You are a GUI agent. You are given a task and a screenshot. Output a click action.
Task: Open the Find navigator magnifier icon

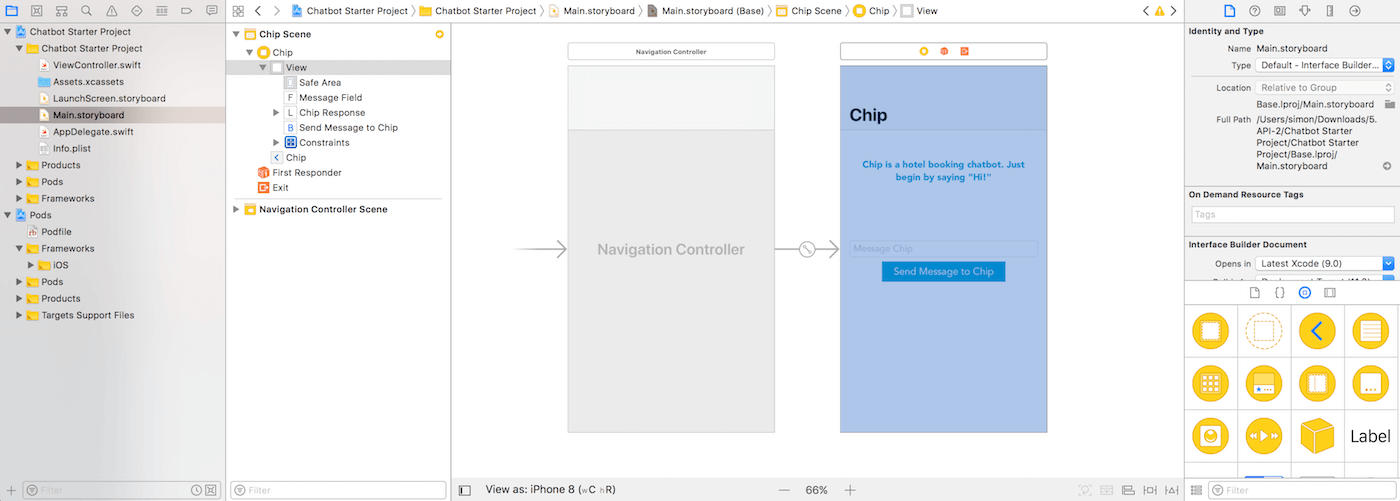[x=87, y=11]
